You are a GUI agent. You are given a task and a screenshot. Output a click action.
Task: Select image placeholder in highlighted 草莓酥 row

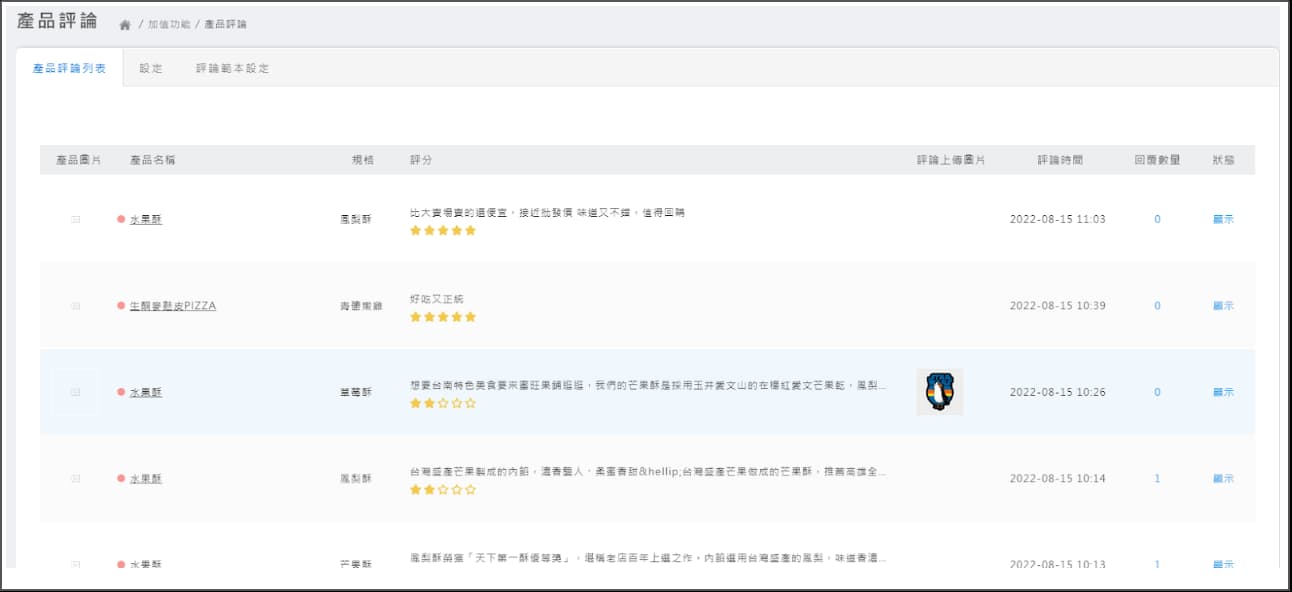click(76, 392)
